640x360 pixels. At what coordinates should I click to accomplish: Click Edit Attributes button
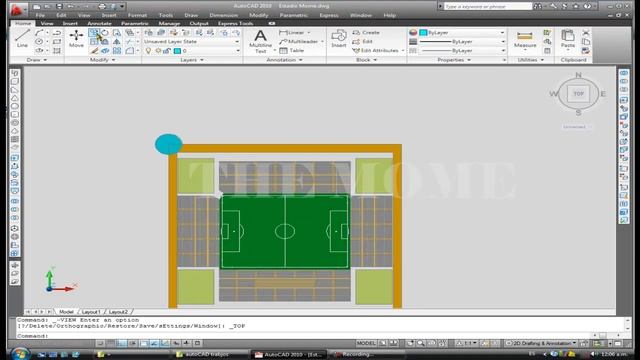click(x=375, y=51)
